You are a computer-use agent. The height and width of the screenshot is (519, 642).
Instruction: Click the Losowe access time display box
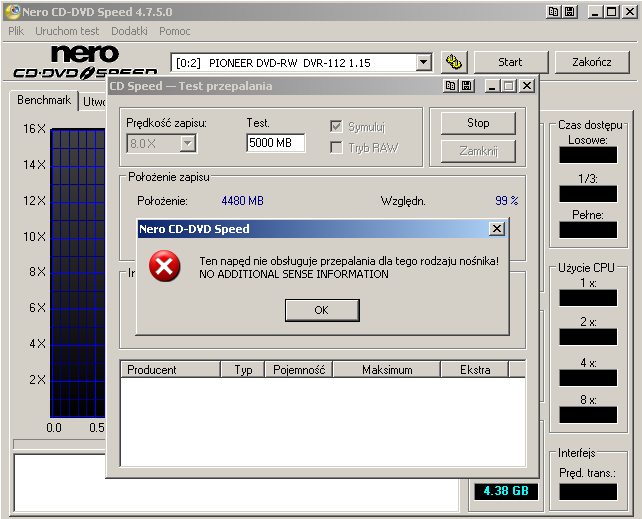tap(588, 155)
